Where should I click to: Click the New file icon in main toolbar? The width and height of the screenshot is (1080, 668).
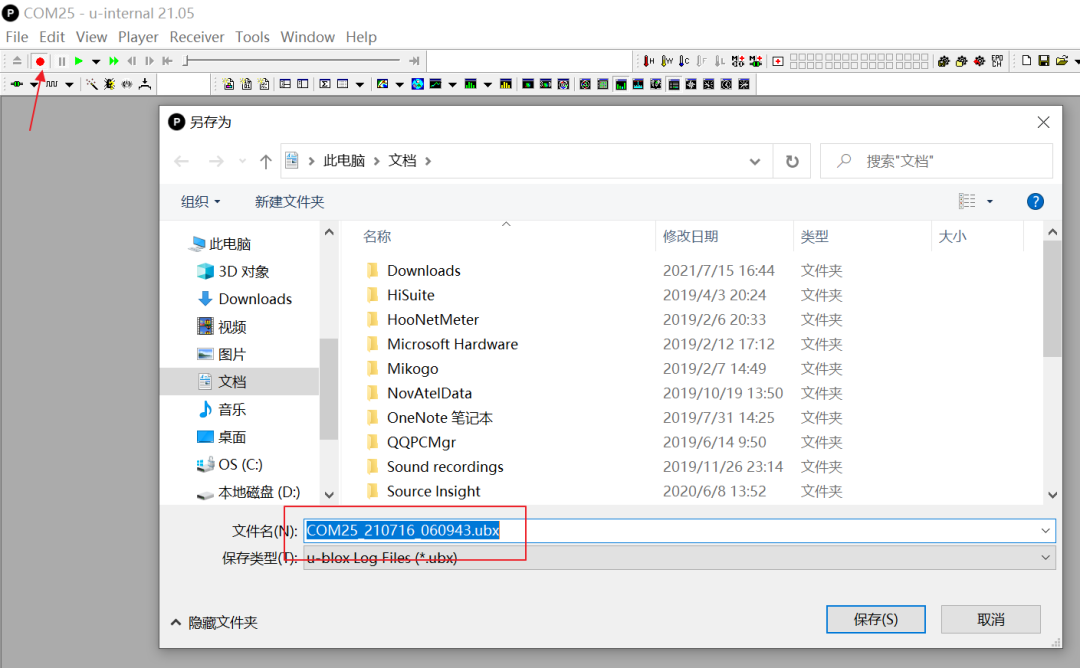pos(1026,61)
